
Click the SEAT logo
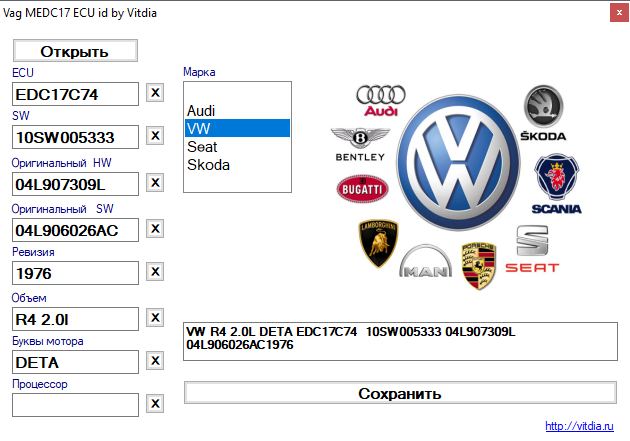(x=532, y=249)
